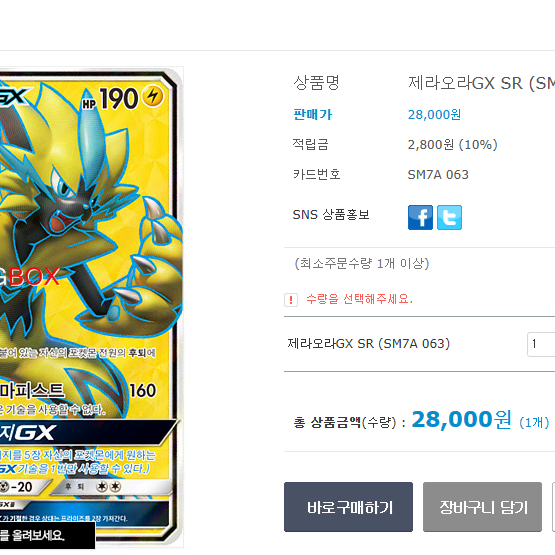The height and width of the screenshot is (555, 555).
Task: Share the product on Facebook
Action: tap(420, 217)
